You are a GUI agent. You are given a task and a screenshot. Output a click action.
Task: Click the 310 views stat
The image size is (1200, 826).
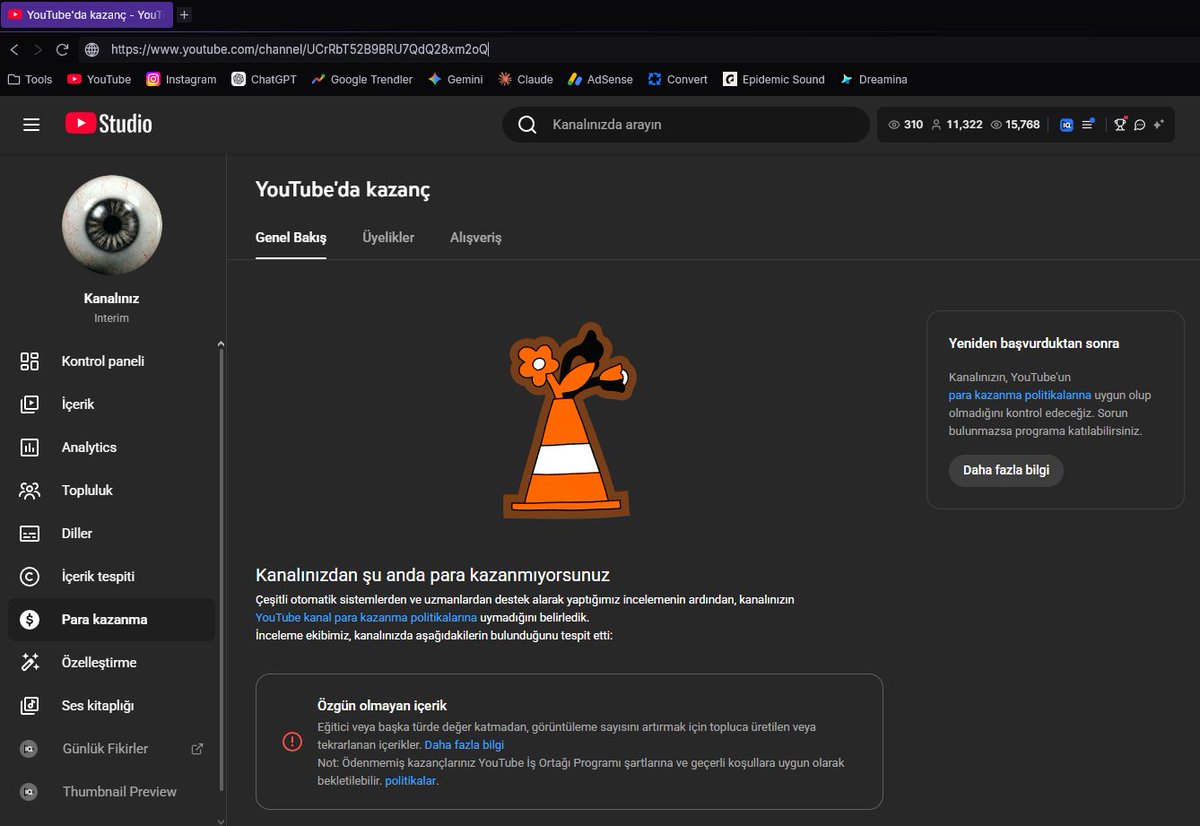(x=906, y=125)
